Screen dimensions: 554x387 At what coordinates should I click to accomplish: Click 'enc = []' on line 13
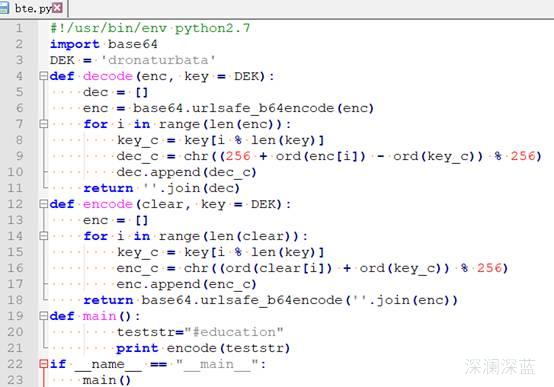click(x=116, y=220)
